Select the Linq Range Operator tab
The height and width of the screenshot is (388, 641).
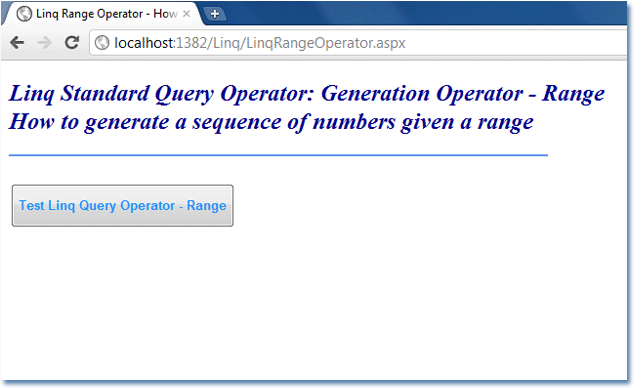coord(102,14)
